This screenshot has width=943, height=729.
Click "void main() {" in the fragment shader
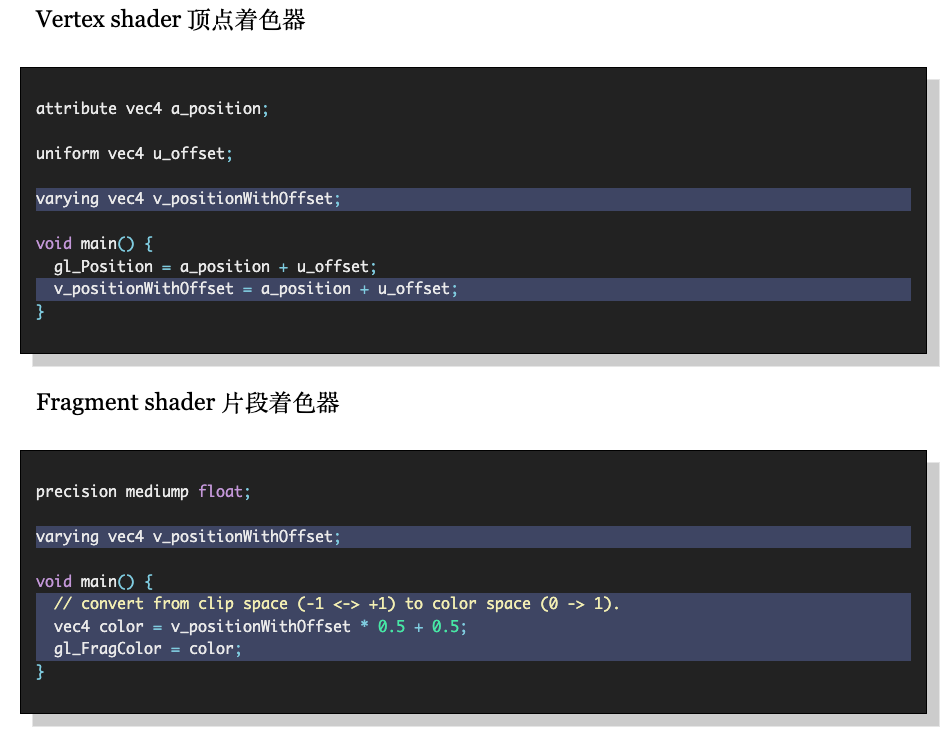point(94,581)
